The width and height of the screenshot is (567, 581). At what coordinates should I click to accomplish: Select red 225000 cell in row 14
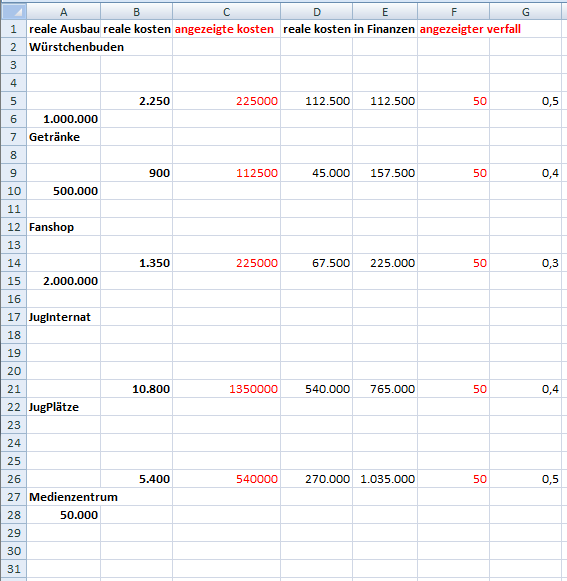point(226,263)
